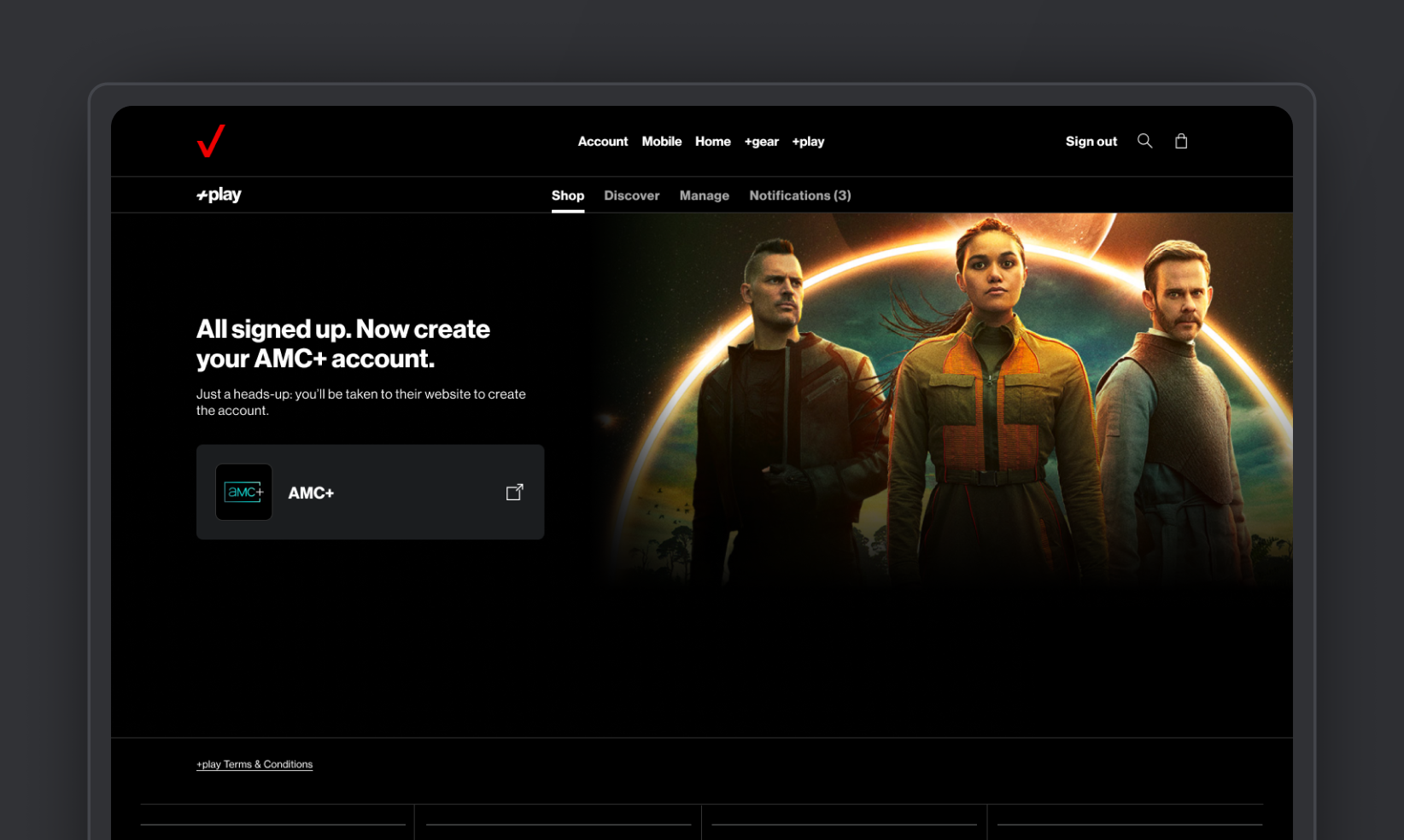Screen dimensions: 1404x840
Task: Select the Shop tab
Action: 568,195
